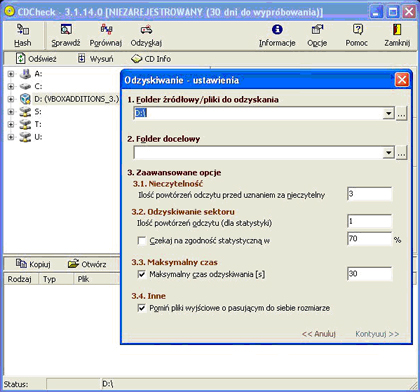420x392 pixels.
Task: Close the Odzyskiwanie - ustawienia dialog
Action: coord(402,80)
